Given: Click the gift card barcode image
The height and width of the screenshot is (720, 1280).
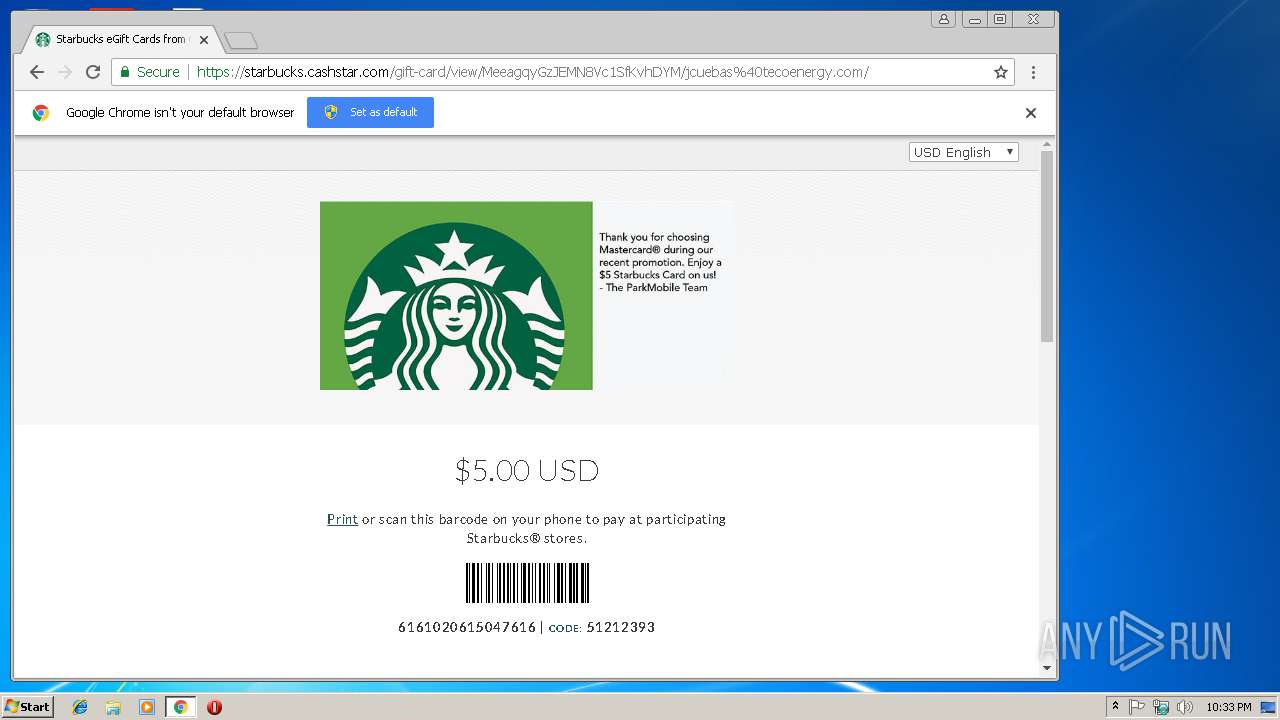Looking at the screenshot, I should click(527, 583).
